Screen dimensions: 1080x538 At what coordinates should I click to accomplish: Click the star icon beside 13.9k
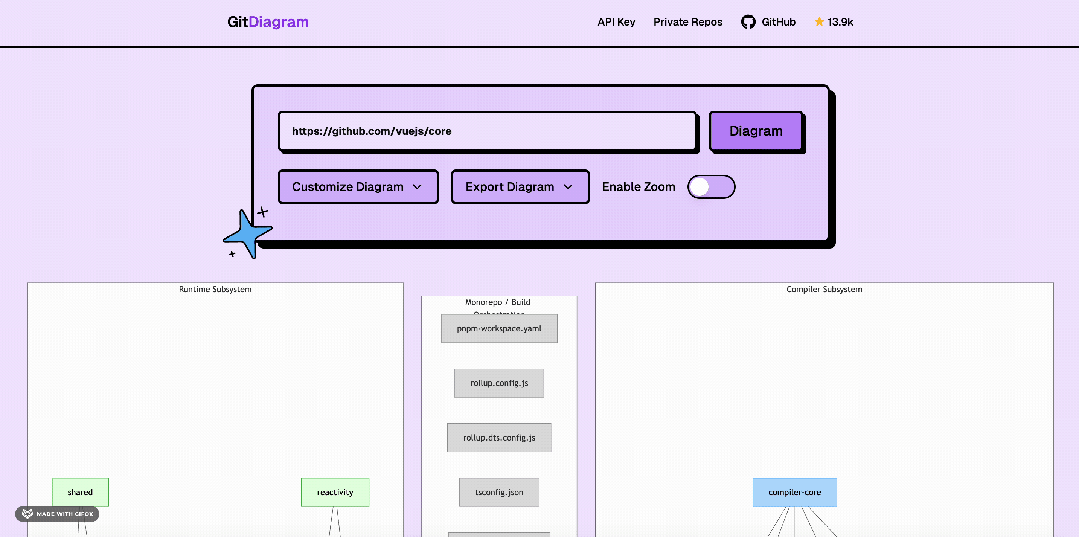[819, 22]
